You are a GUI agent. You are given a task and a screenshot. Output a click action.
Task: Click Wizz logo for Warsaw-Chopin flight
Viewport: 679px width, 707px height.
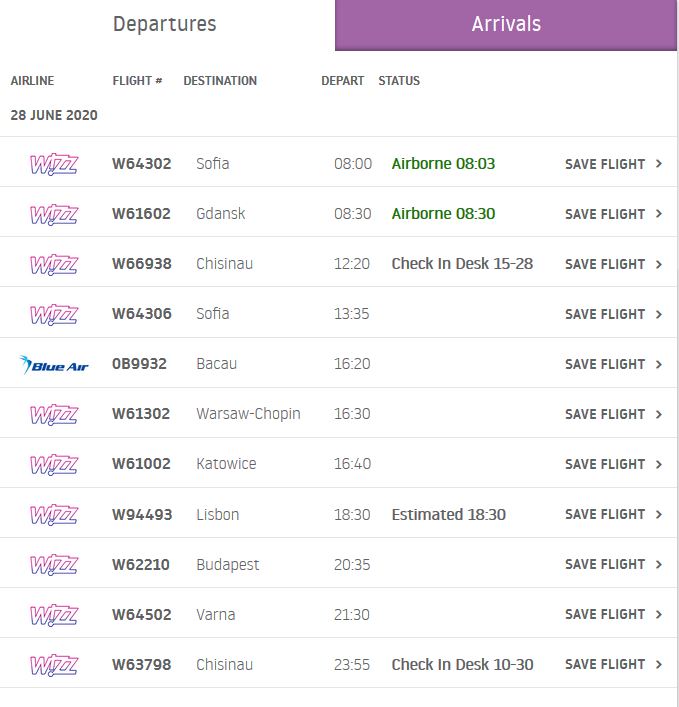click(54, 414)
